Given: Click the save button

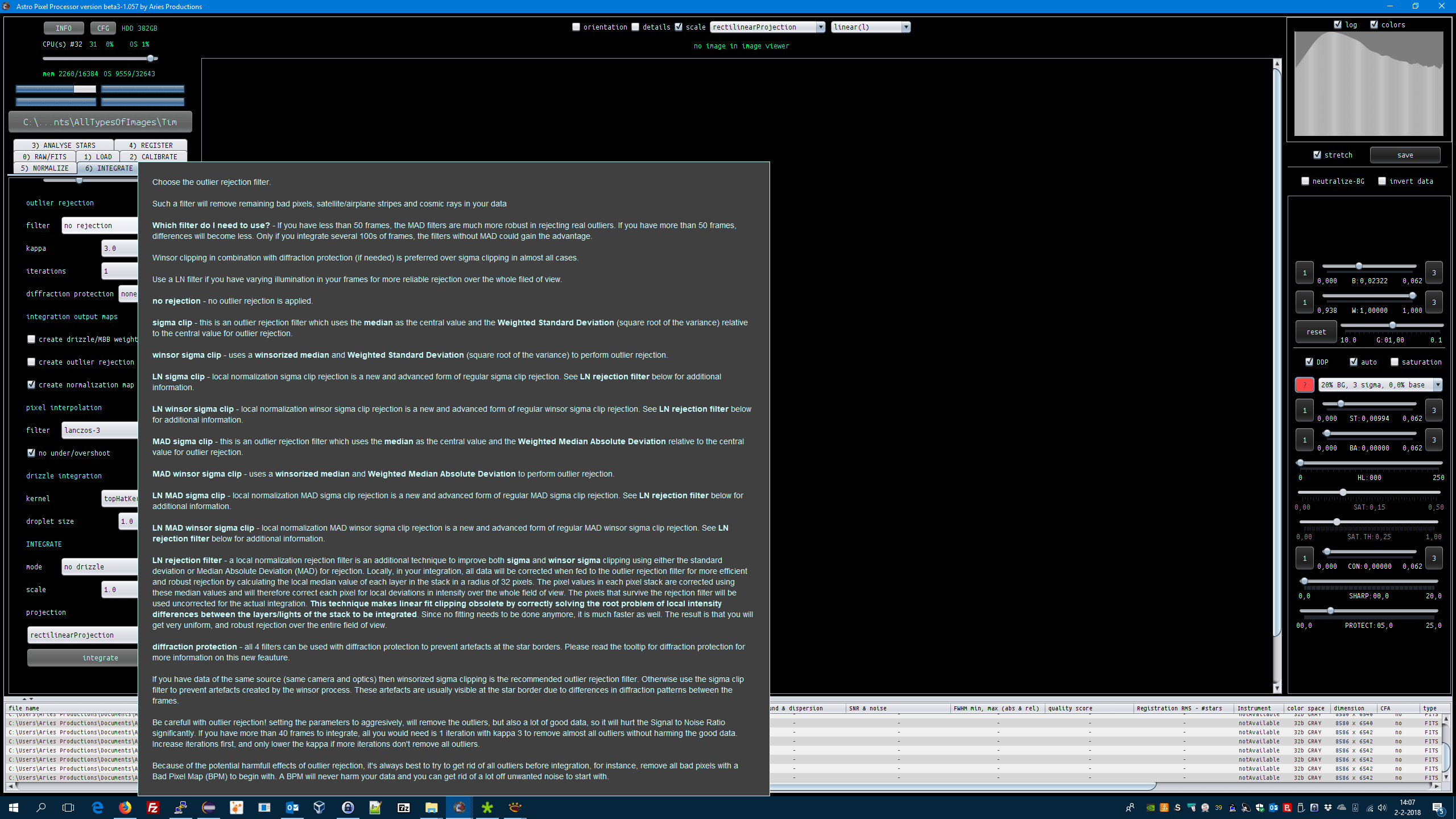Looking at the screenshot, I should [1405, 155].
